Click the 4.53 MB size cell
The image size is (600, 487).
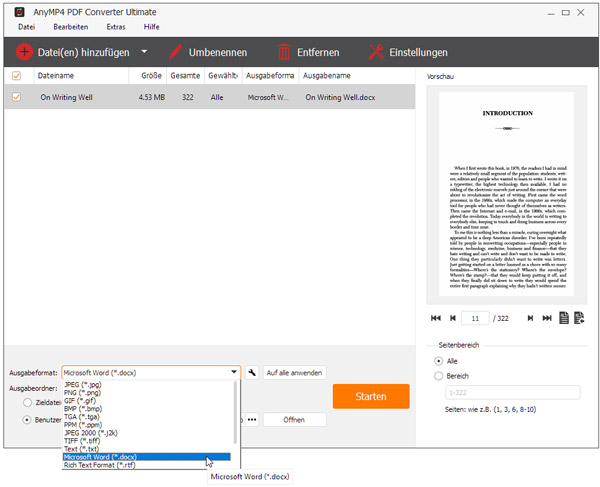point(152,97)
